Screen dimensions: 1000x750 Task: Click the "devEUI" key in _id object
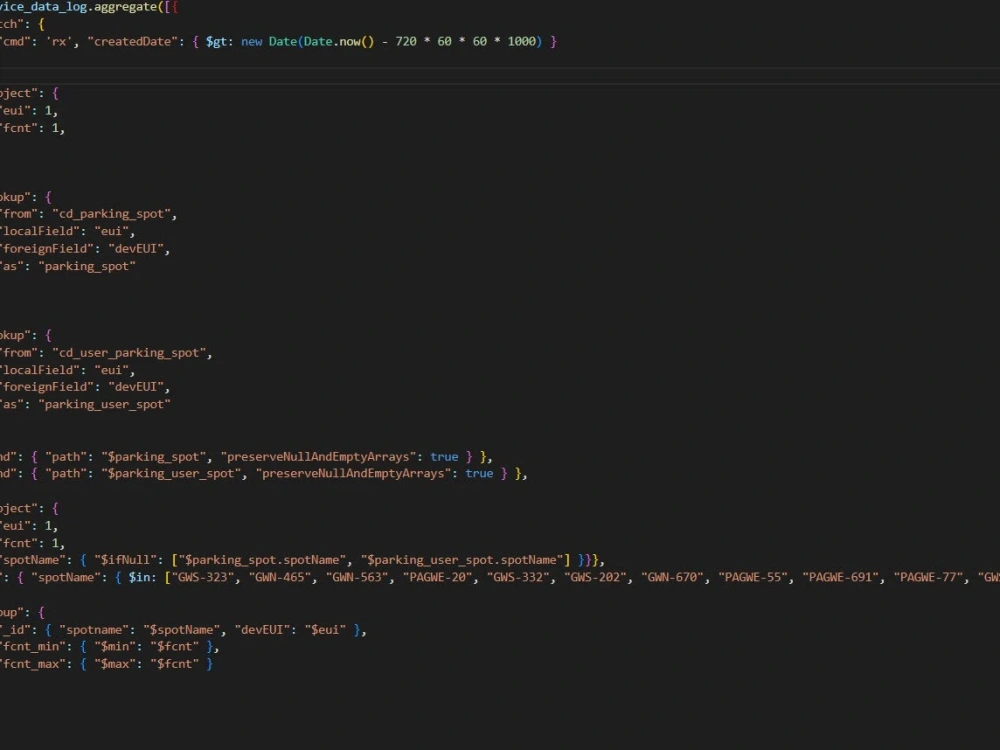[262, 630]
